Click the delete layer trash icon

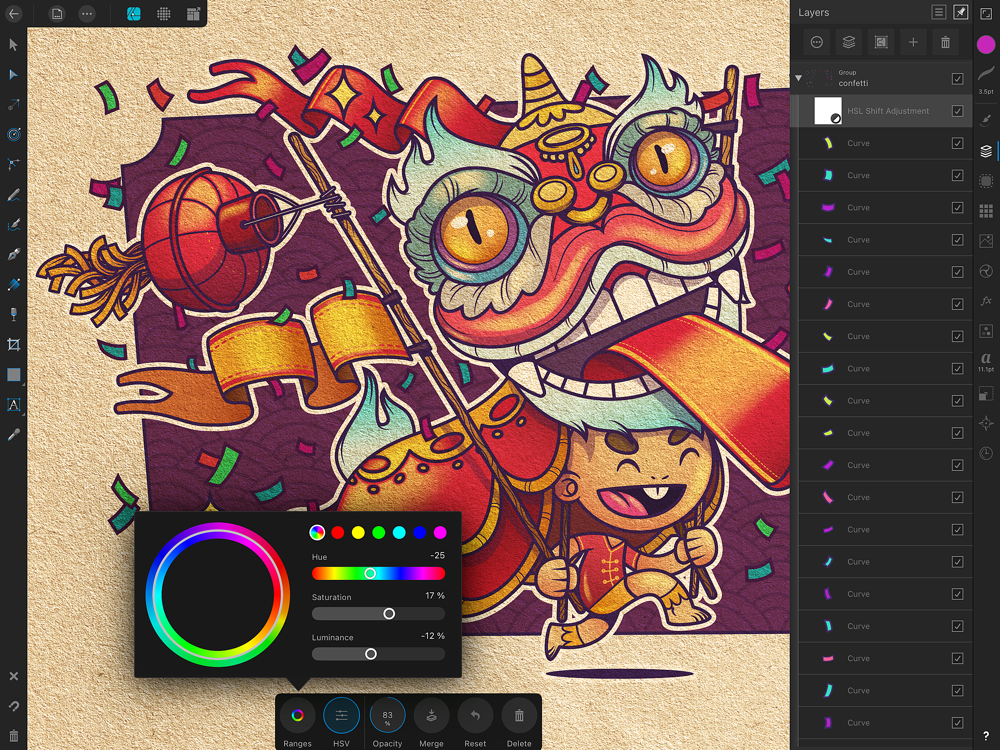(x=945, y=42)
